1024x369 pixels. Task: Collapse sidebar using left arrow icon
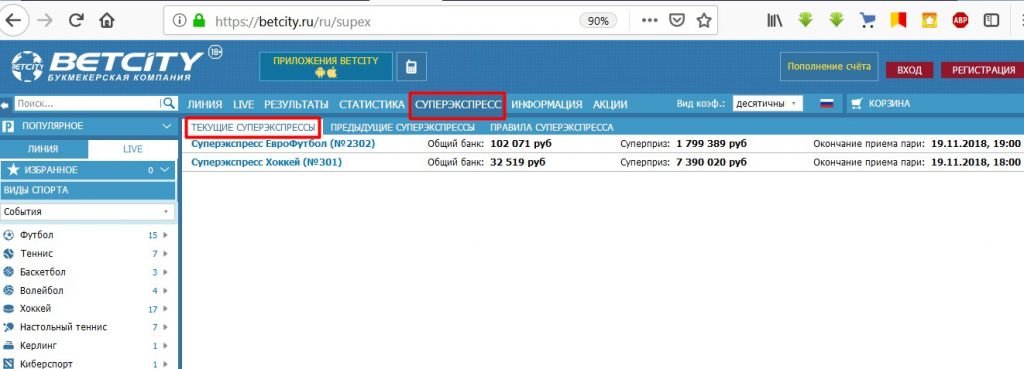tap(5, 104)
